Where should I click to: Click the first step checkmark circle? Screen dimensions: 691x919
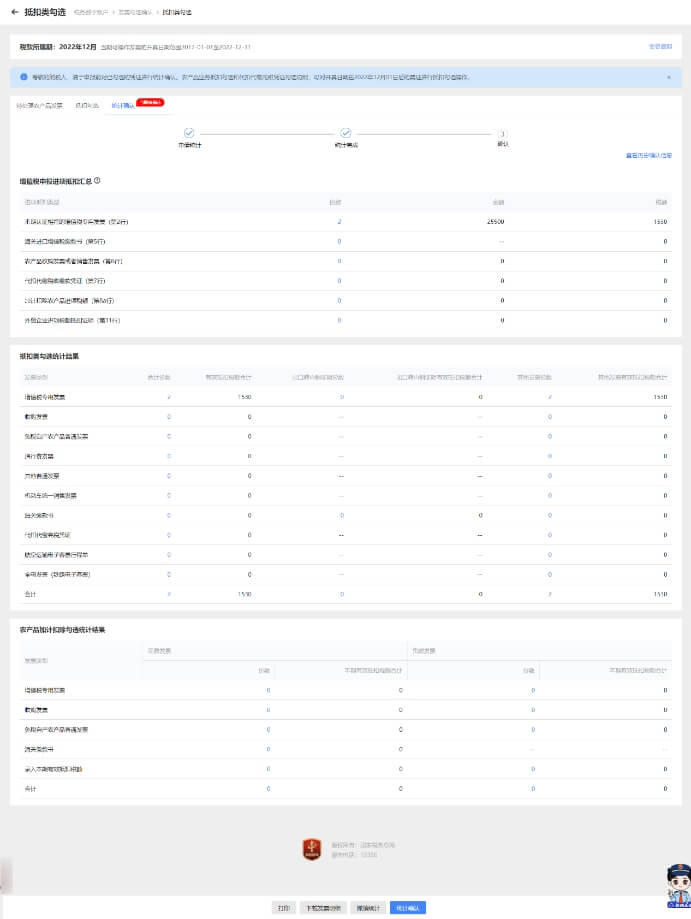pyautogui.click(x=189, y=133)
